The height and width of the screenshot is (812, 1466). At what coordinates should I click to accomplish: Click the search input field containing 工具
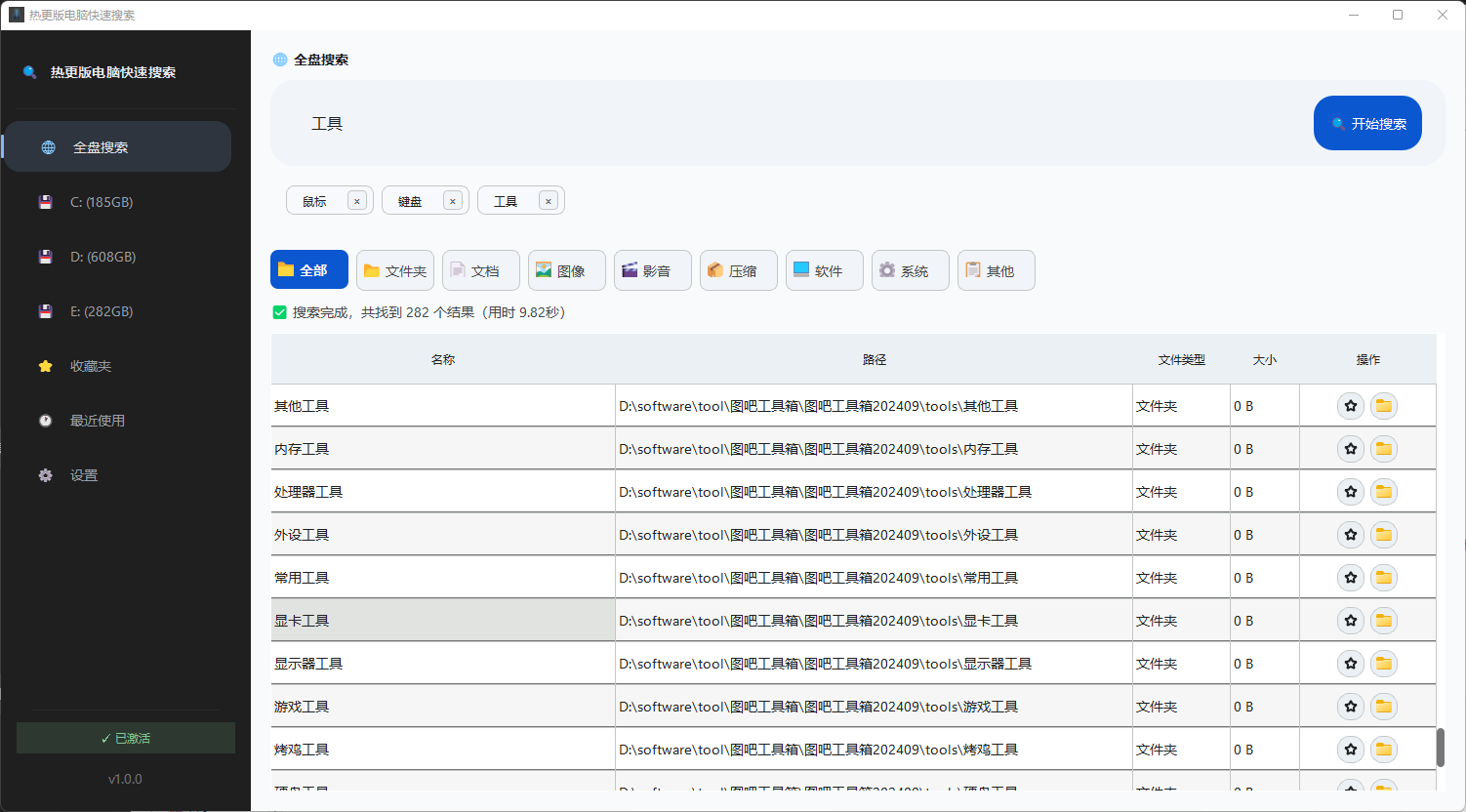781,124
